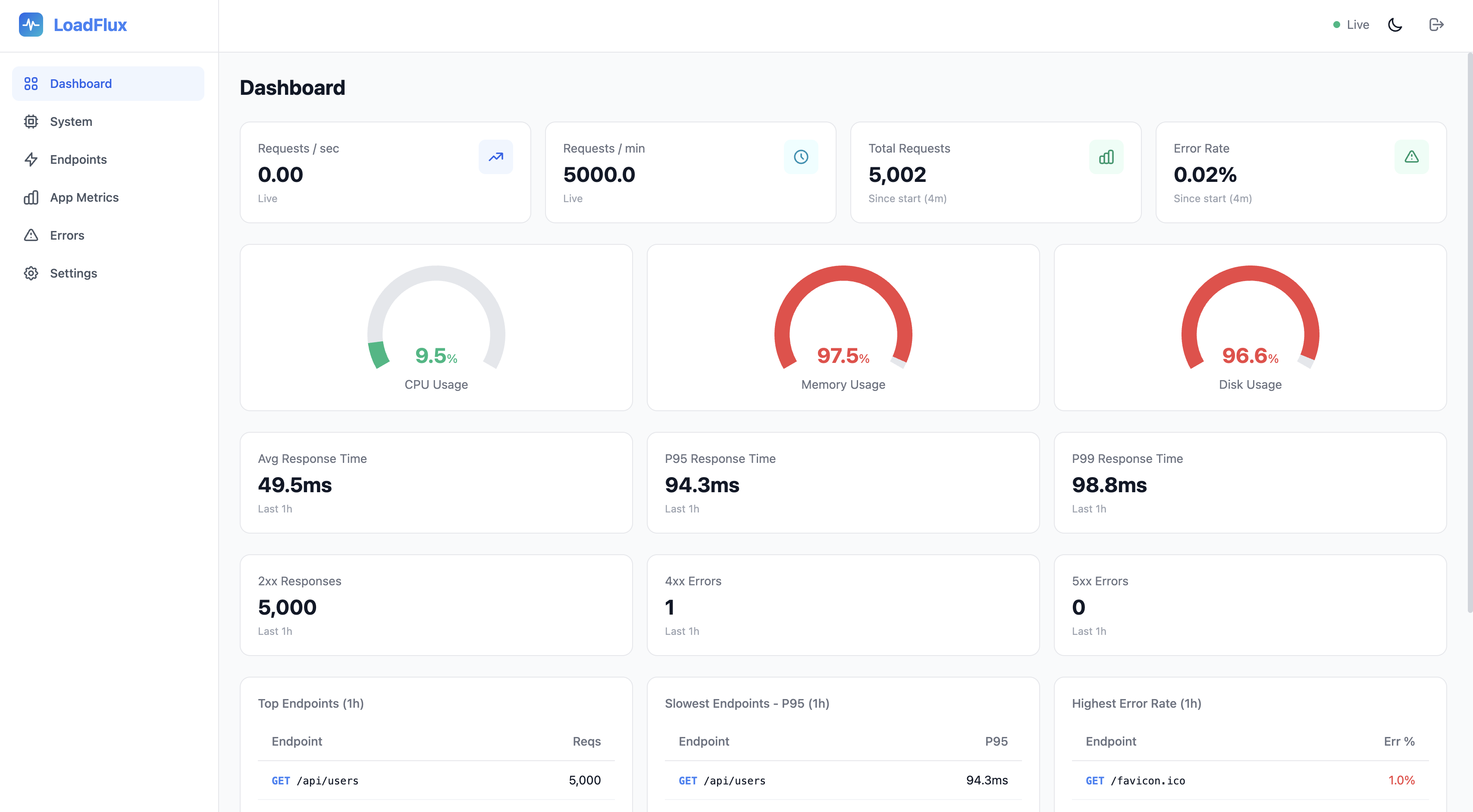
Task: Click the LoadFlux brand name
Action: pyautogui.click(x=90, y=25)
